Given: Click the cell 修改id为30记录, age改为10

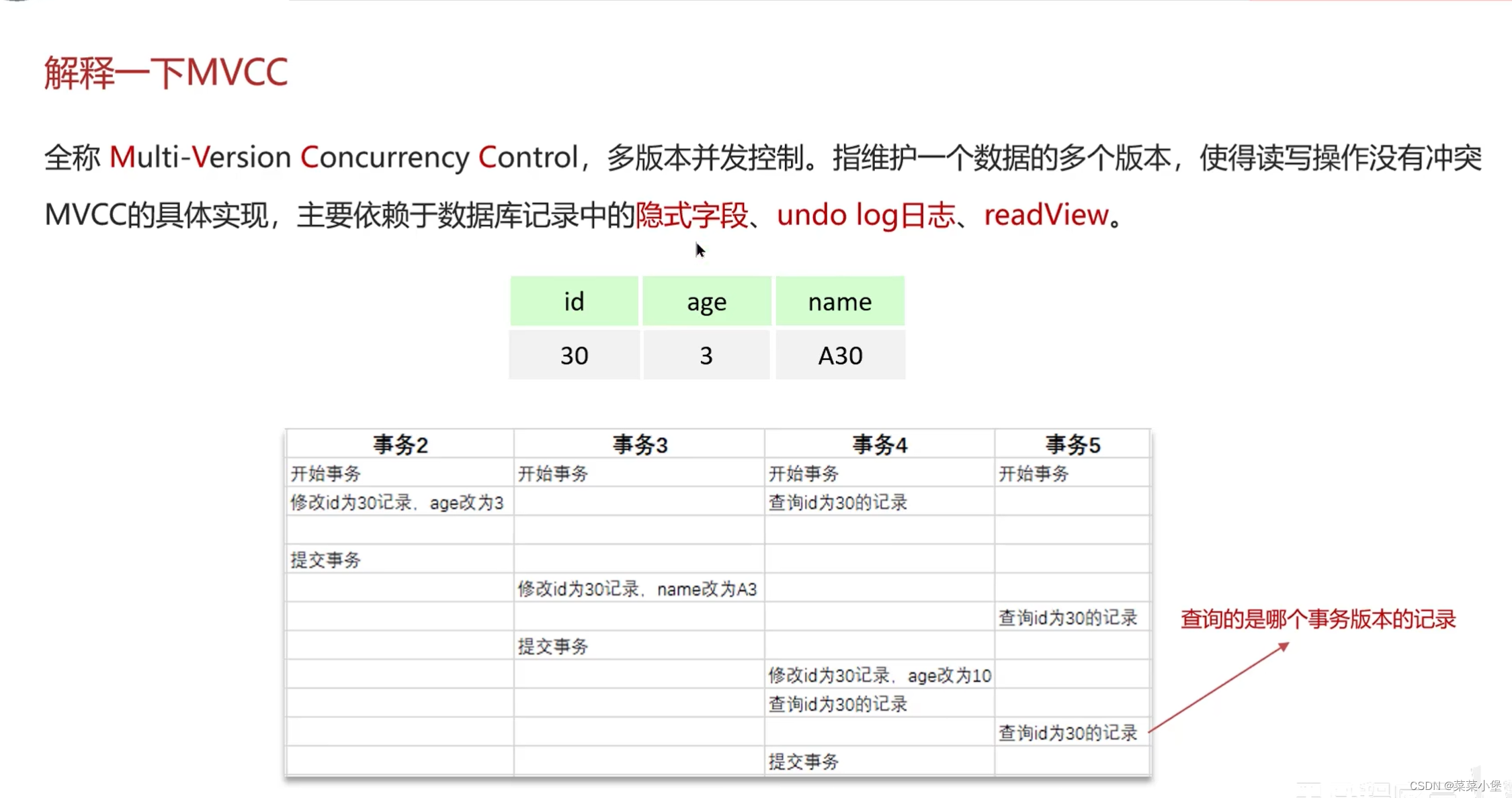Looking at the screenshot, I should tap(879, 675).
